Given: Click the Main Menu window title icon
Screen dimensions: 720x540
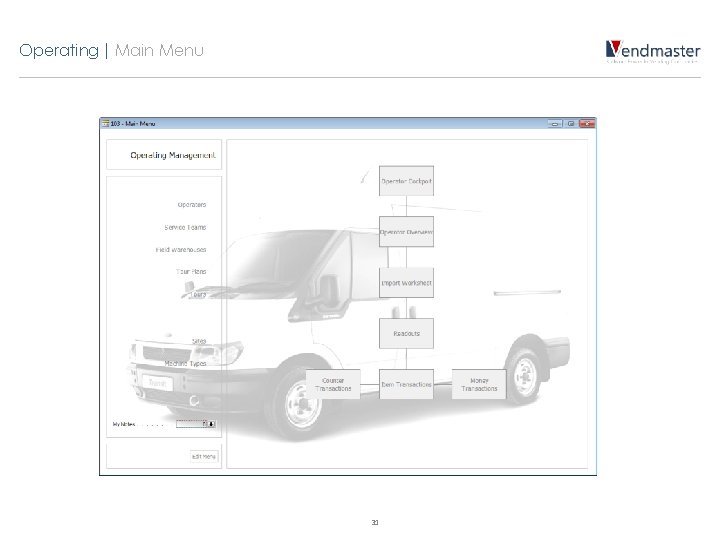Looking at the screenshot, I should (x=105, y=124).
